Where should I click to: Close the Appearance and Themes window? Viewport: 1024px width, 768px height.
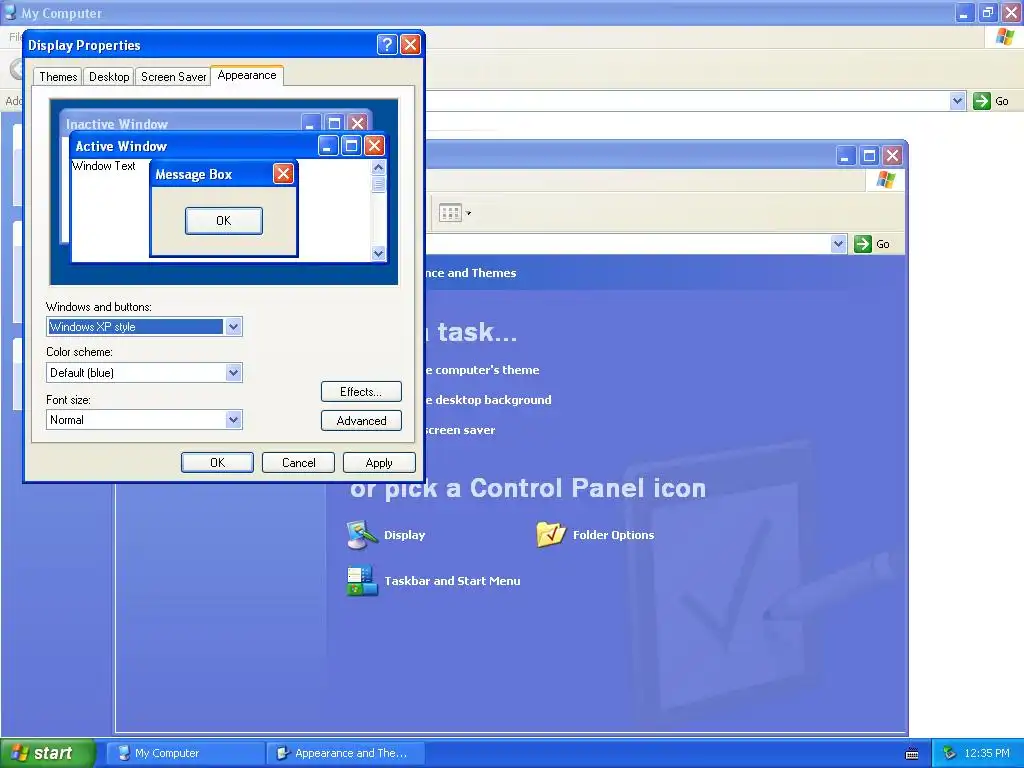(x=892, y=155)
